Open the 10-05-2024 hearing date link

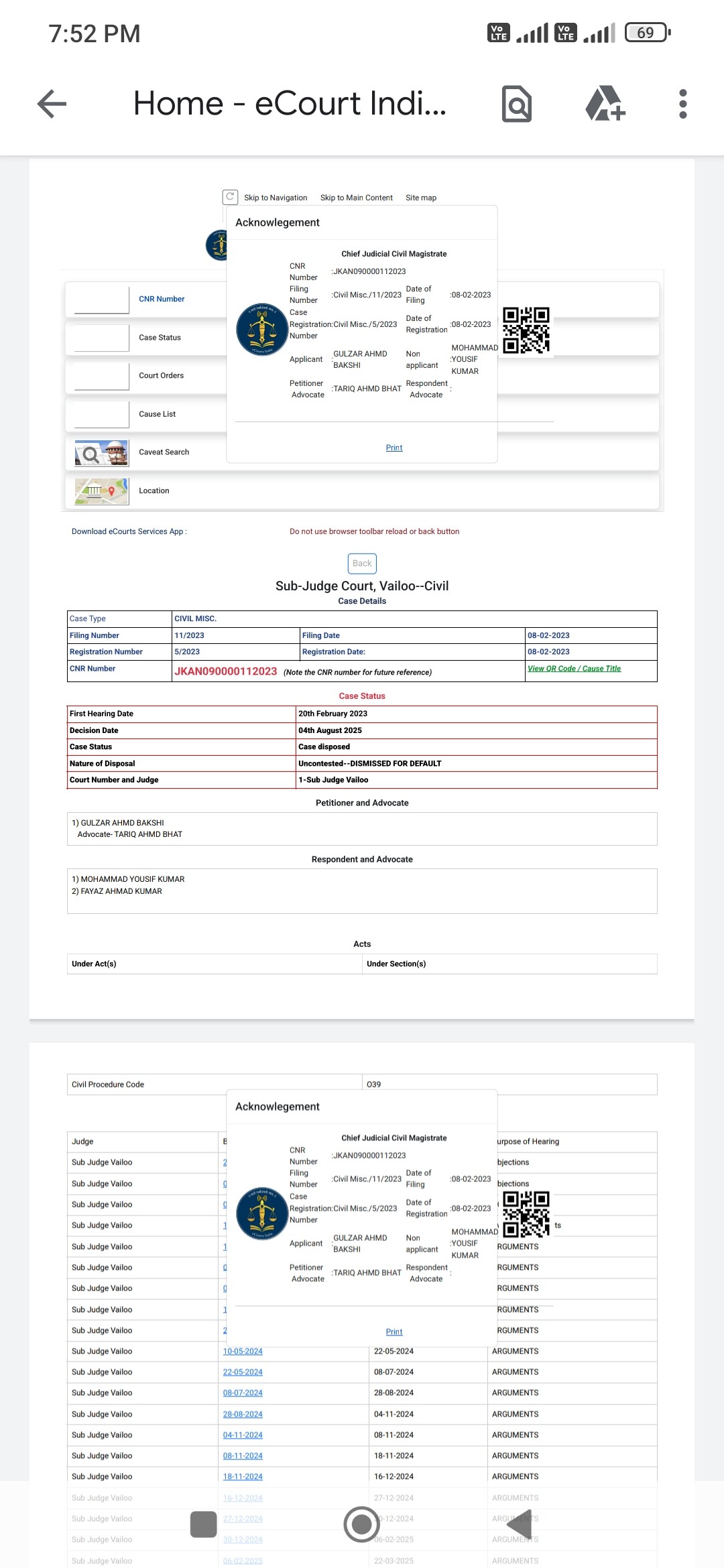click(243, 1352)
